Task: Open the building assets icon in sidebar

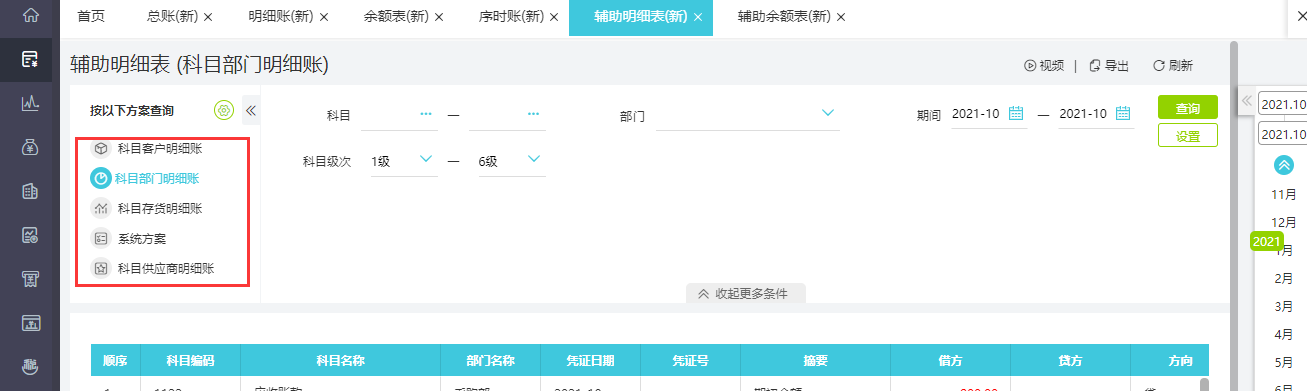Action: [30, 191]
